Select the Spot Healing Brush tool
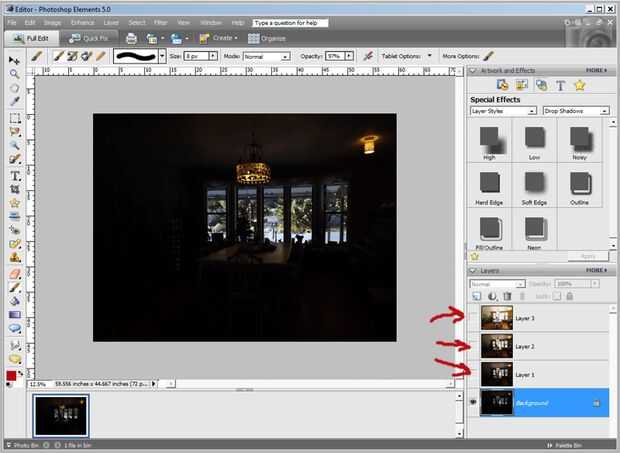This screenshot has height=453, width=620. click(15, 244)
